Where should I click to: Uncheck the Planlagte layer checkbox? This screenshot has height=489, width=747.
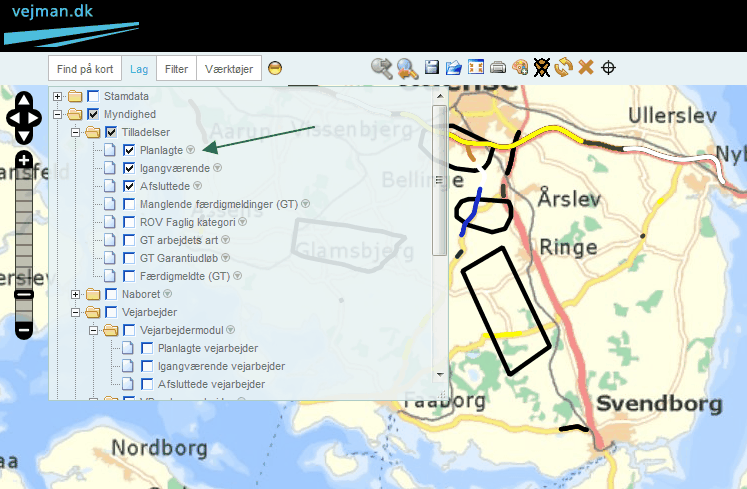130,150
